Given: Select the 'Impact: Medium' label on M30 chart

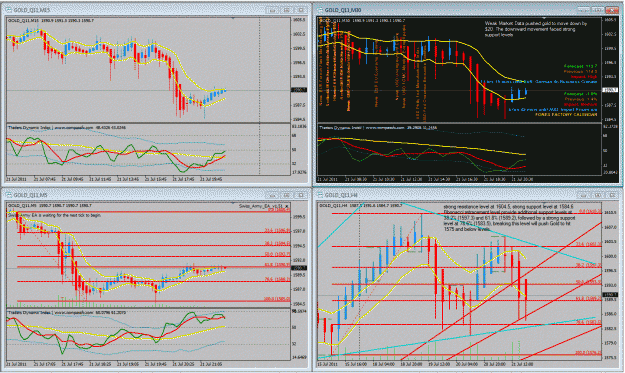Looking at the screenshot, I should pos(581,104).
